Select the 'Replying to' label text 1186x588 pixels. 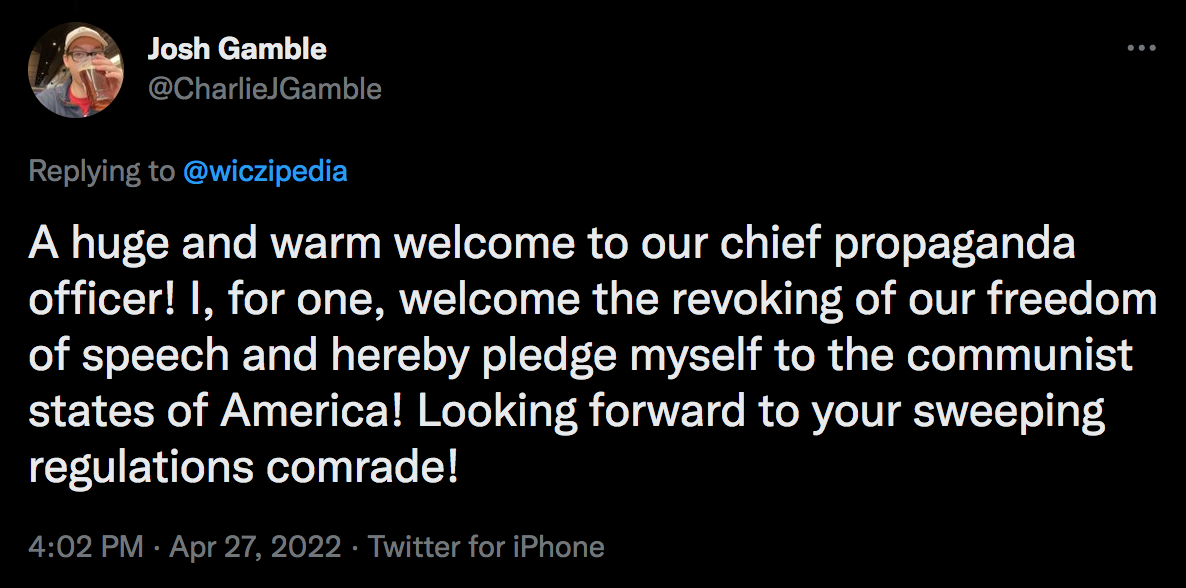pos(101,172)
